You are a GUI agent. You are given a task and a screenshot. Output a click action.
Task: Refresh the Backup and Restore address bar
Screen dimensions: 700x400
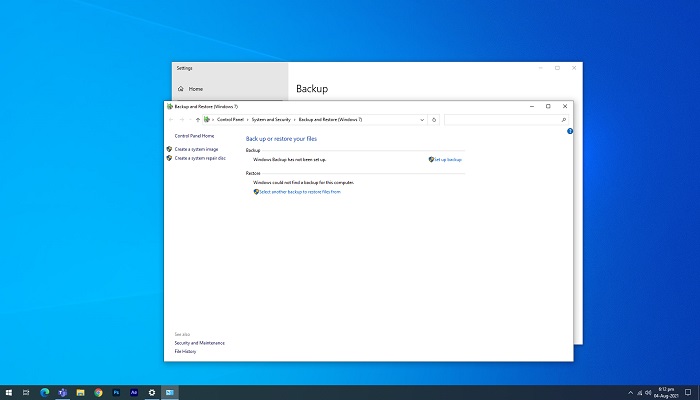(434, 119)
